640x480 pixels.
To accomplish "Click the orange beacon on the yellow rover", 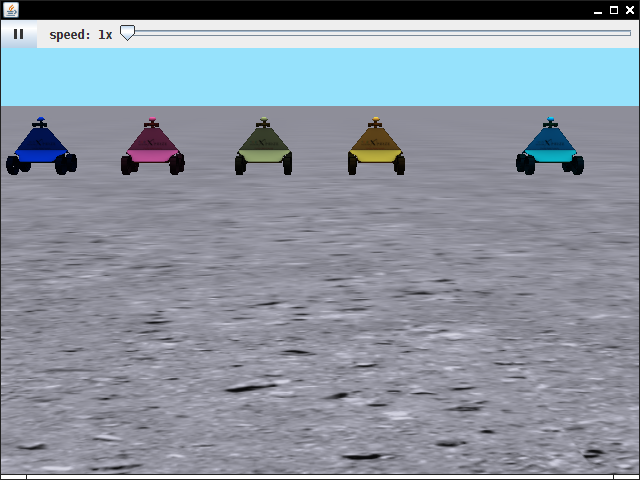I will 376,119.
